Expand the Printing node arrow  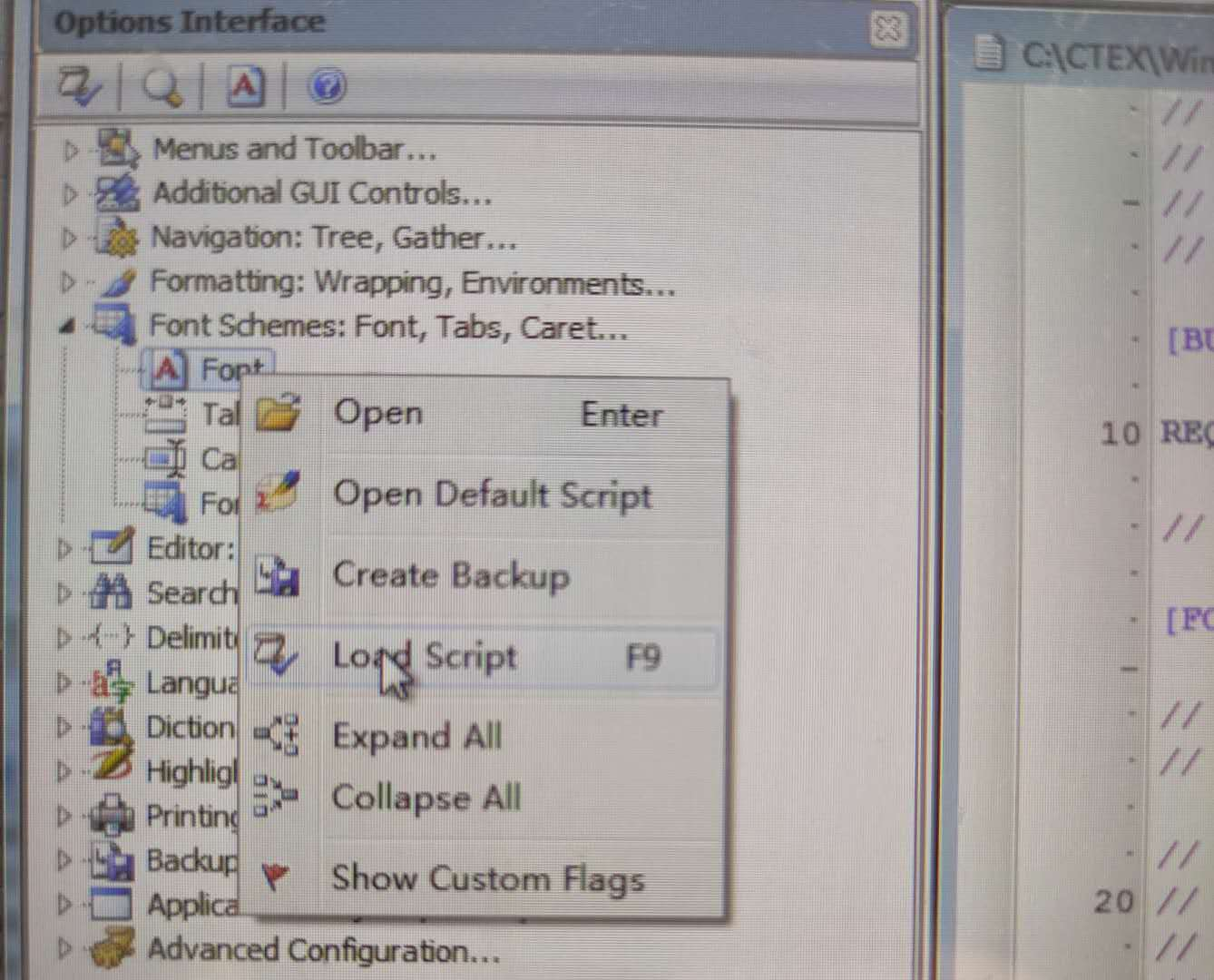pos(64,816)
